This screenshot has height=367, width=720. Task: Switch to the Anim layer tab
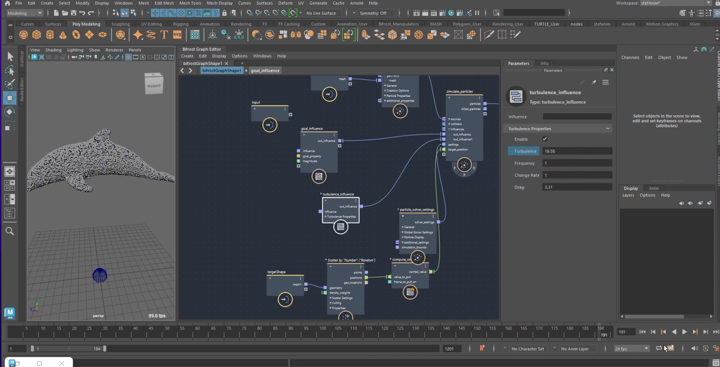pyautogui.click(x=653, y=188)
